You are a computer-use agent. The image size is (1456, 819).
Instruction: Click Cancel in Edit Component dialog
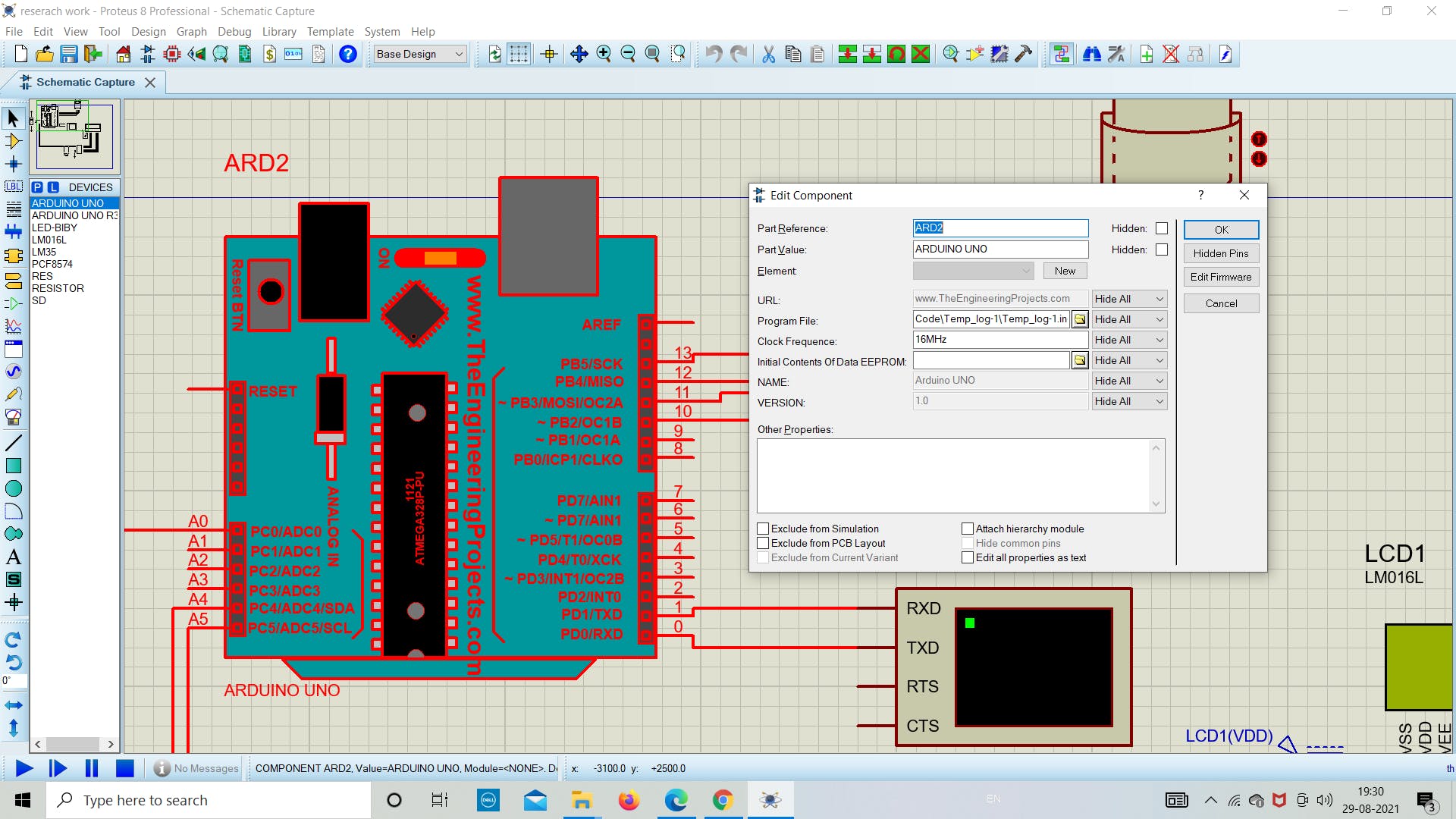1221,303
